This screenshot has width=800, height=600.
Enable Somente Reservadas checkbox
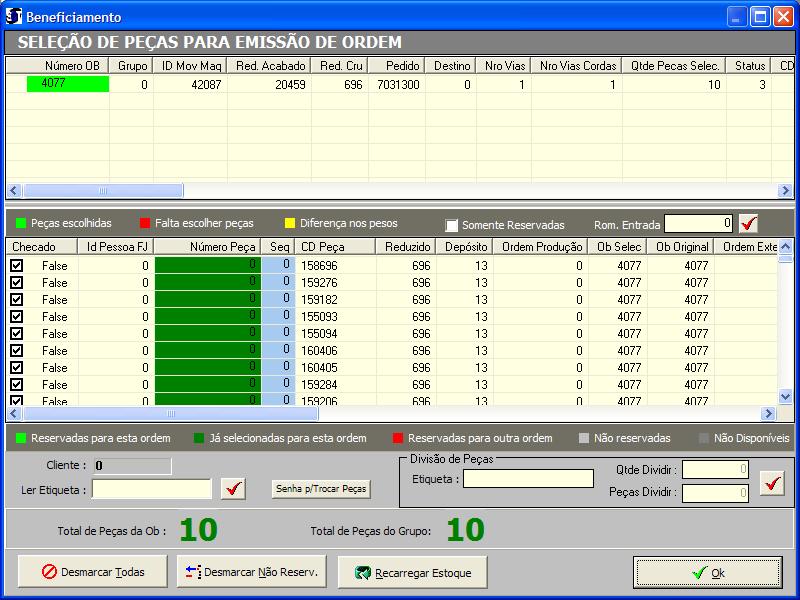coord(452,225)
